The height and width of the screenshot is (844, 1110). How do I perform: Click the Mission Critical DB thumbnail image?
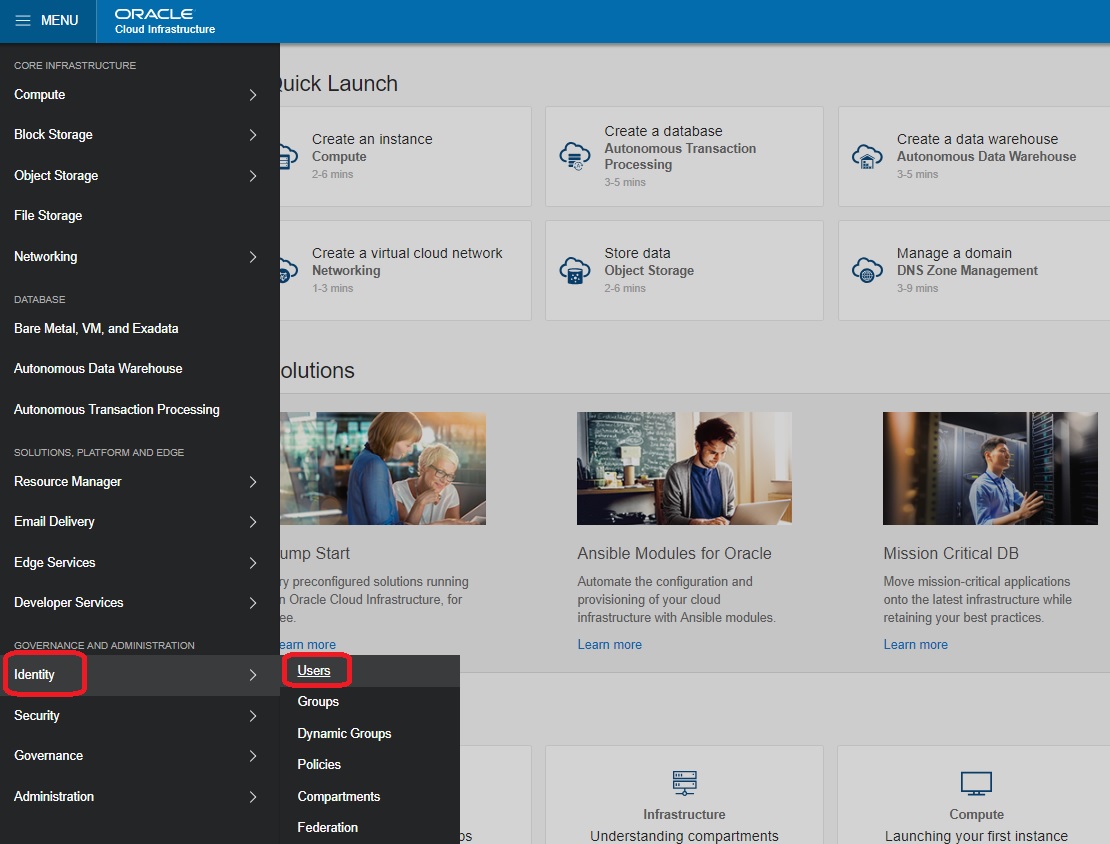click(x=989, y=468)
